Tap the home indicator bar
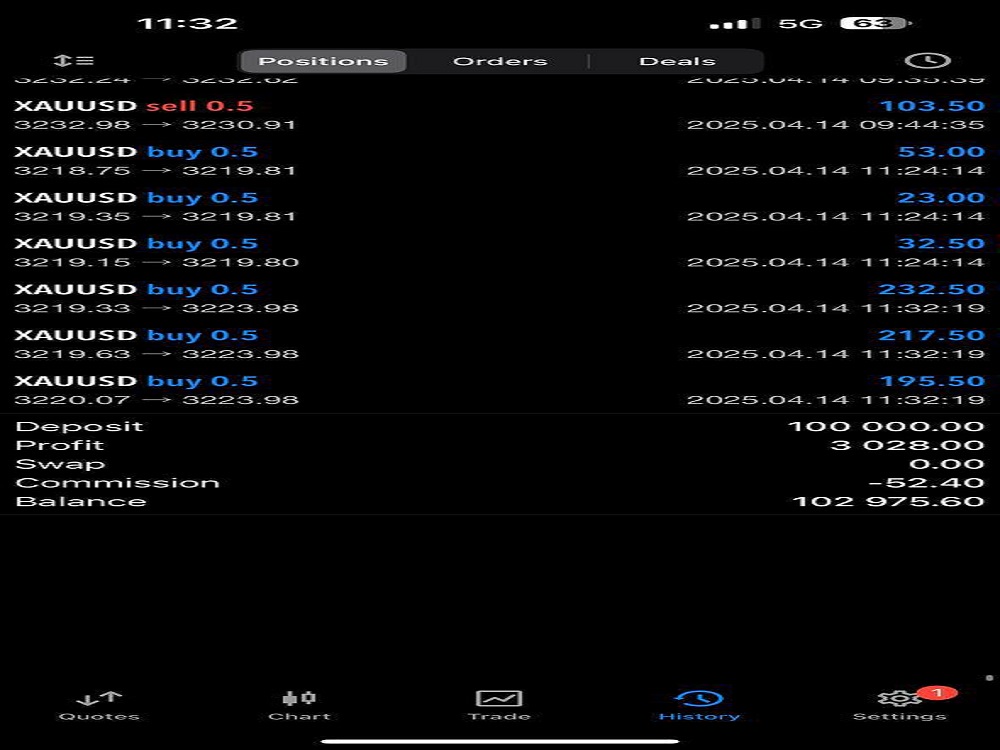1000x750 pixels. click(500, 741)
